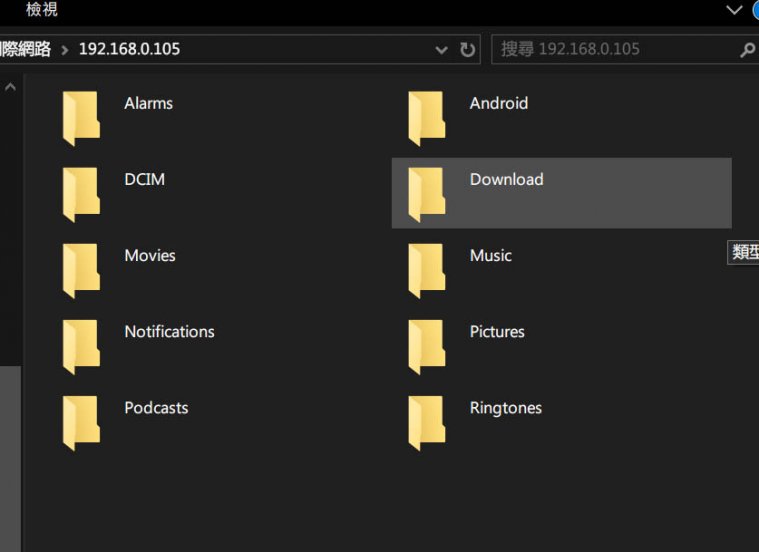Click the Movies folder icon
Image resolution: width=759 pixels, height=552 pixels.
(x=81, y=270)
